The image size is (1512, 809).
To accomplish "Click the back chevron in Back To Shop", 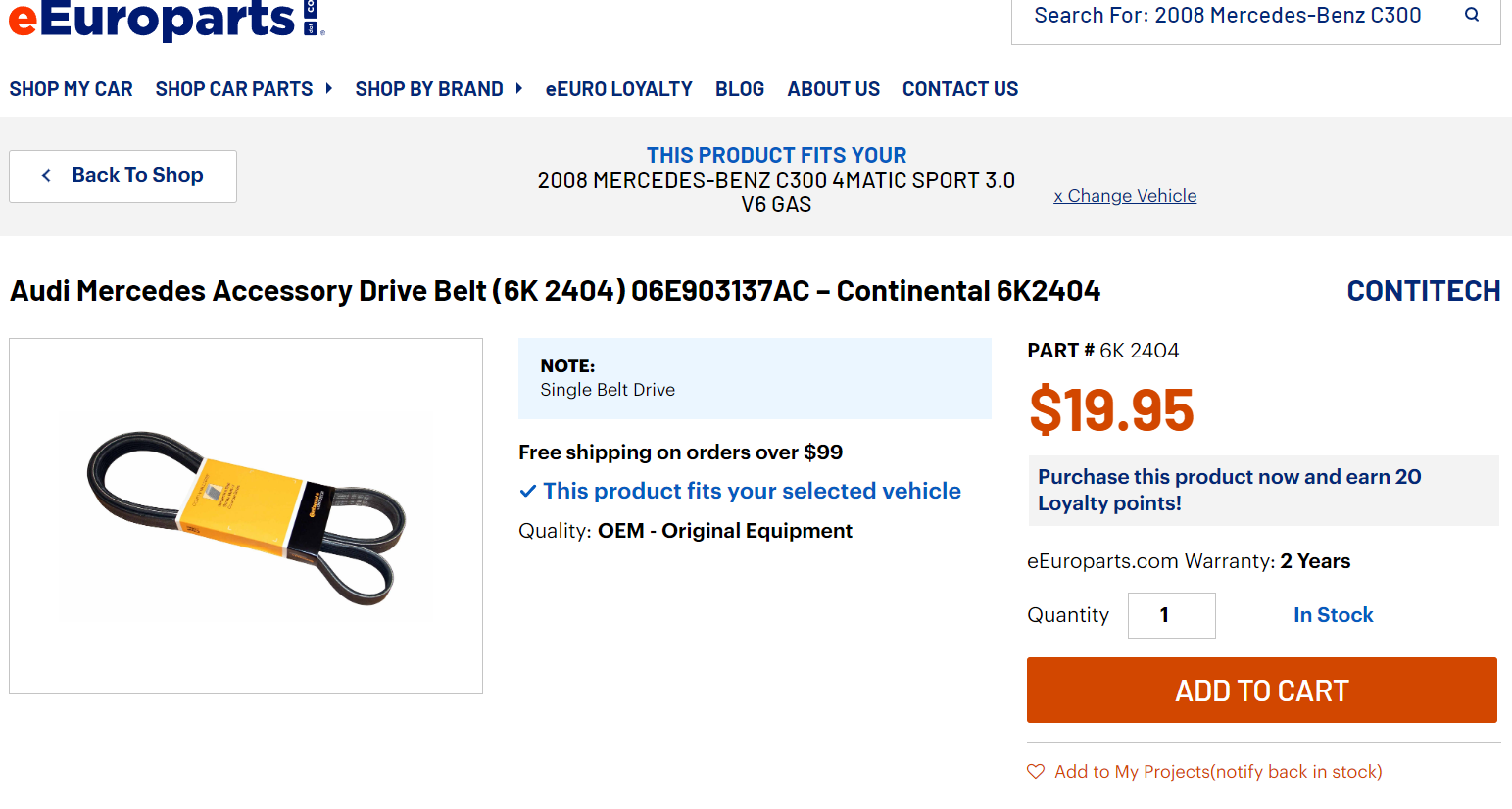I will [46, 175].
